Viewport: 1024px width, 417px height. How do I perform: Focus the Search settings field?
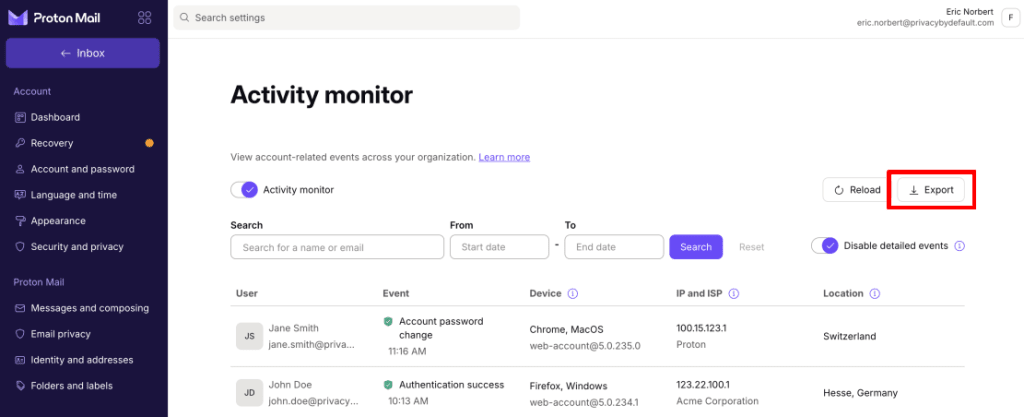347,18
